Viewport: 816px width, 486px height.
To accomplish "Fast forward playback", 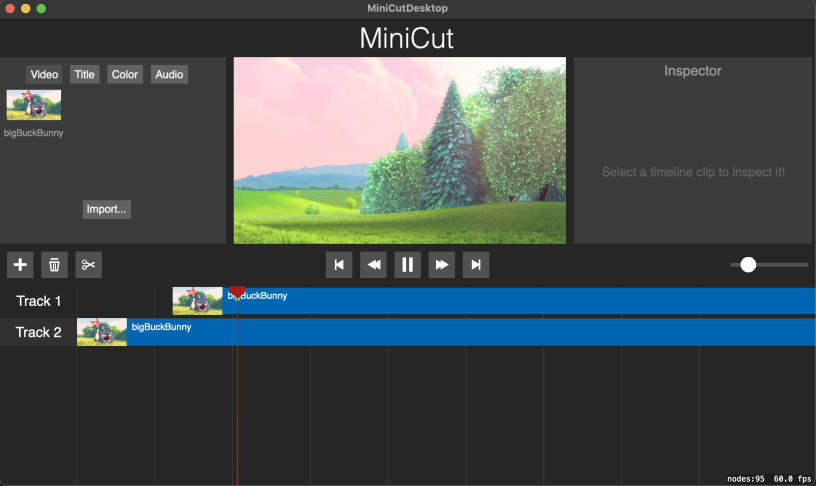I will click(x=442, y=265).
